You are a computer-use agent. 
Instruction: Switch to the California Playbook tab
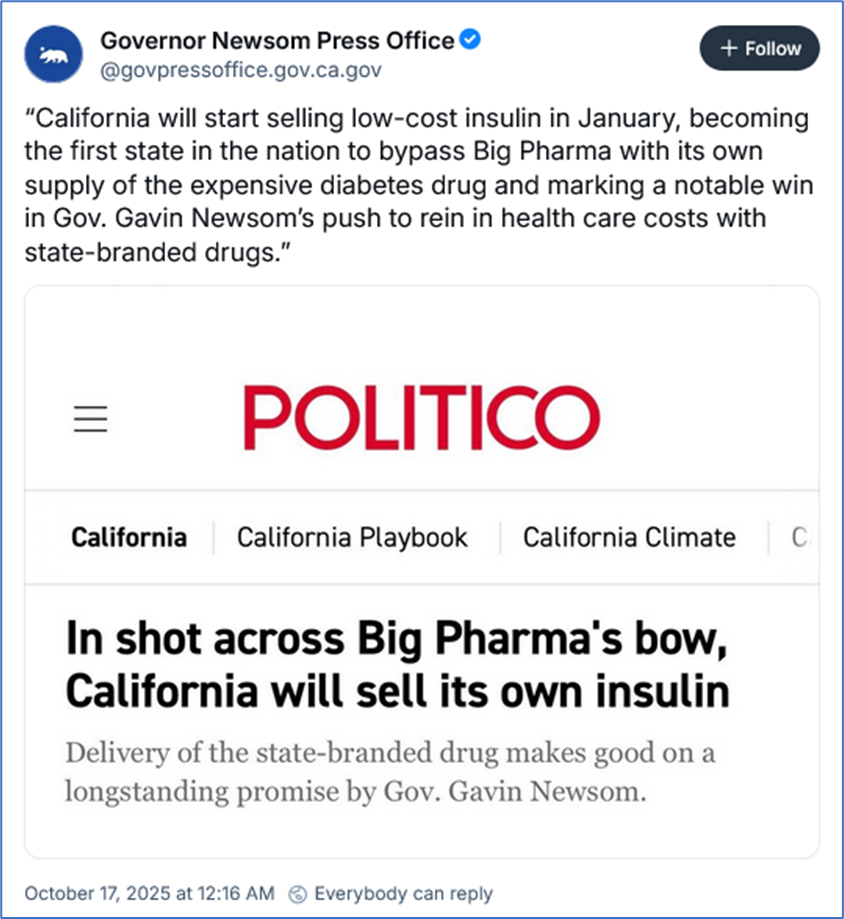pyautogui.click(x=352, y=537)
